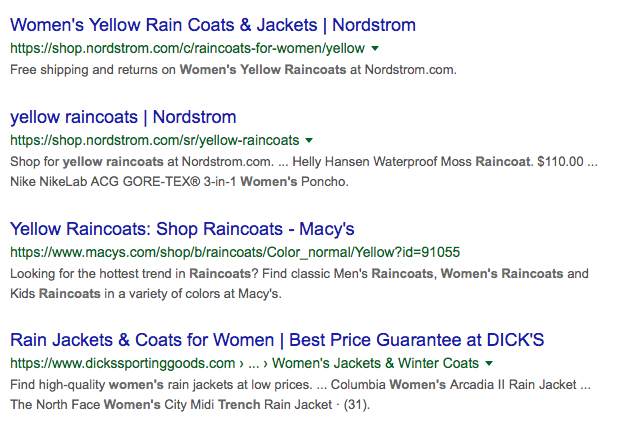Click the Free shipping and returns snippet
623x426 pixels.
click(x=233, y=70)
